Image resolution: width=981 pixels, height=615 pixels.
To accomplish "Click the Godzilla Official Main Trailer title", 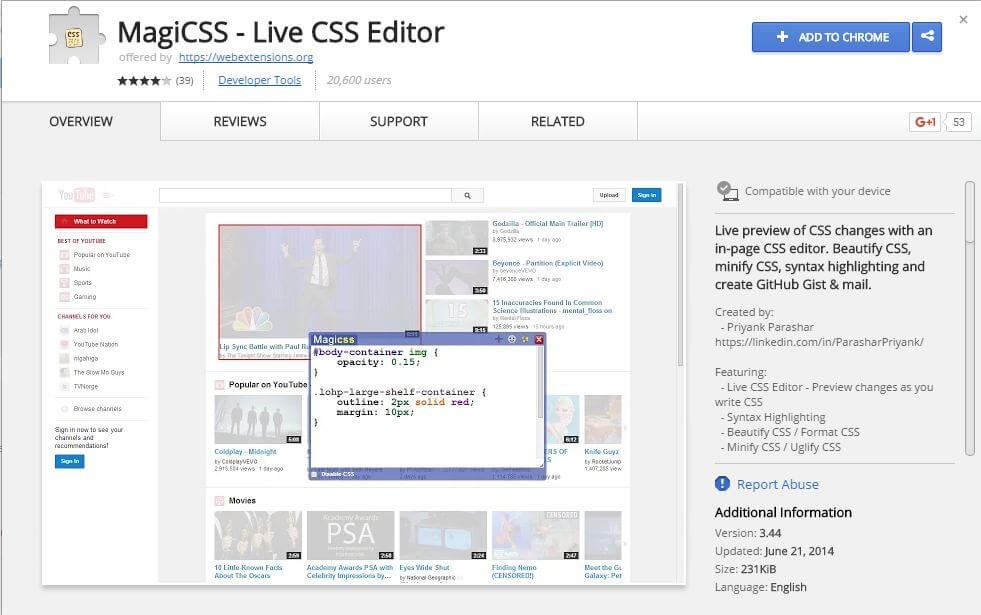I will pyautogui.click(x=547, y=223).
